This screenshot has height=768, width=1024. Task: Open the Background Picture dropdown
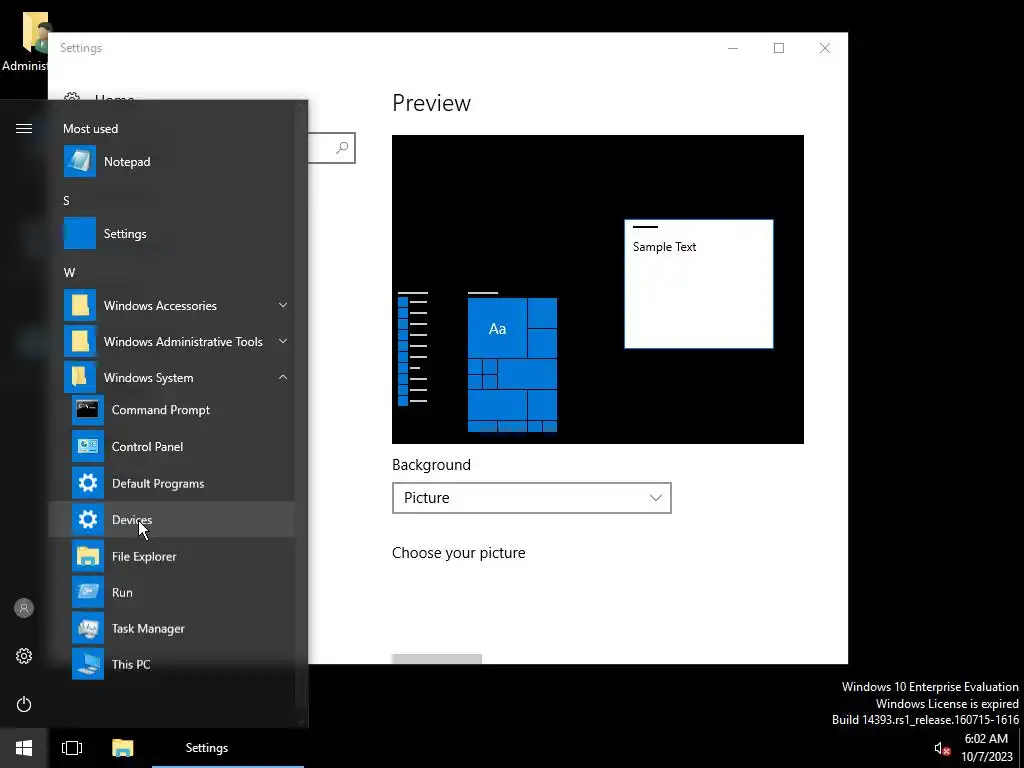click(532, 498)
